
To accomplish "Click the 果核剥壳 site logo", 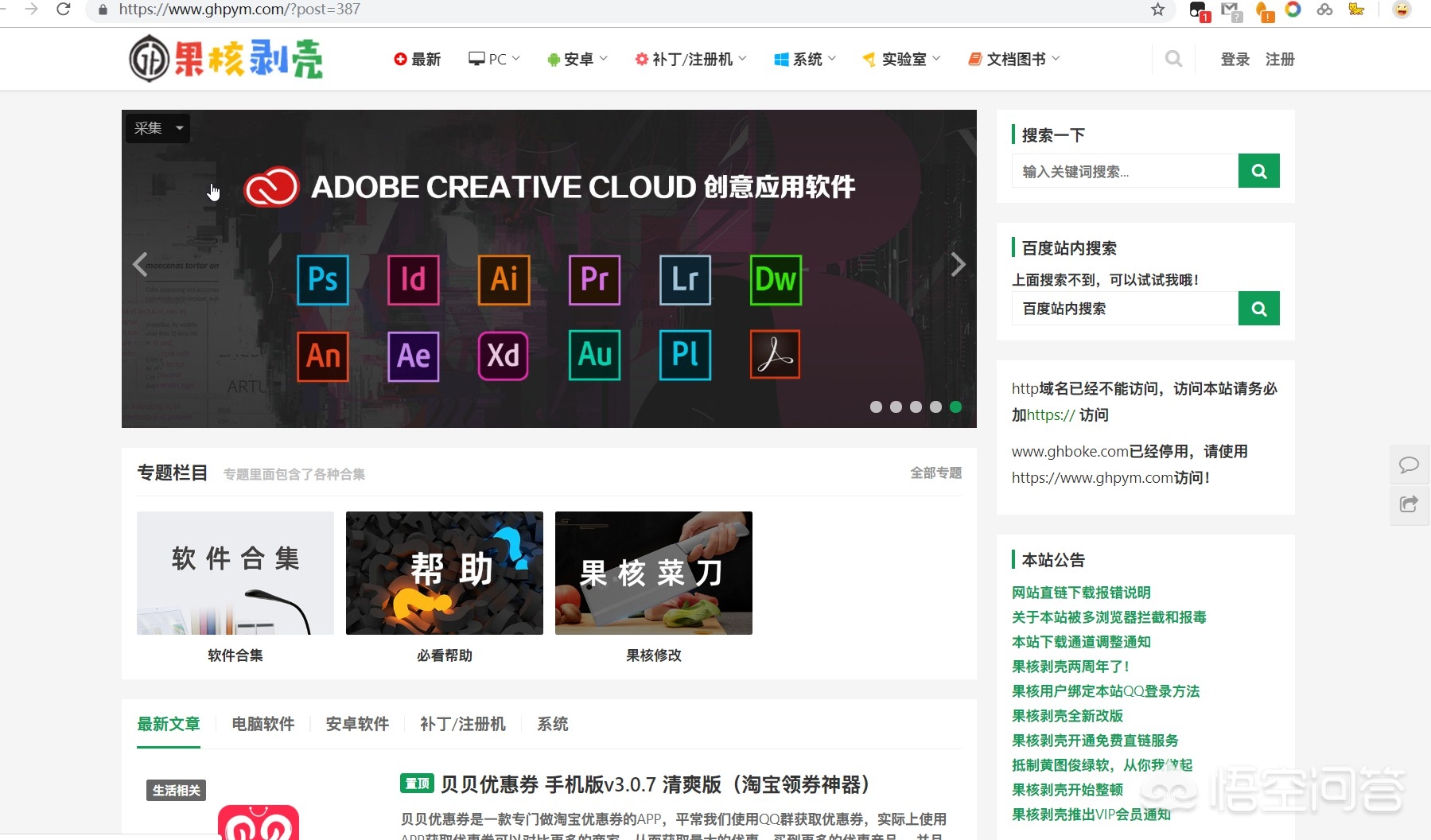I will tap(227, 59).
